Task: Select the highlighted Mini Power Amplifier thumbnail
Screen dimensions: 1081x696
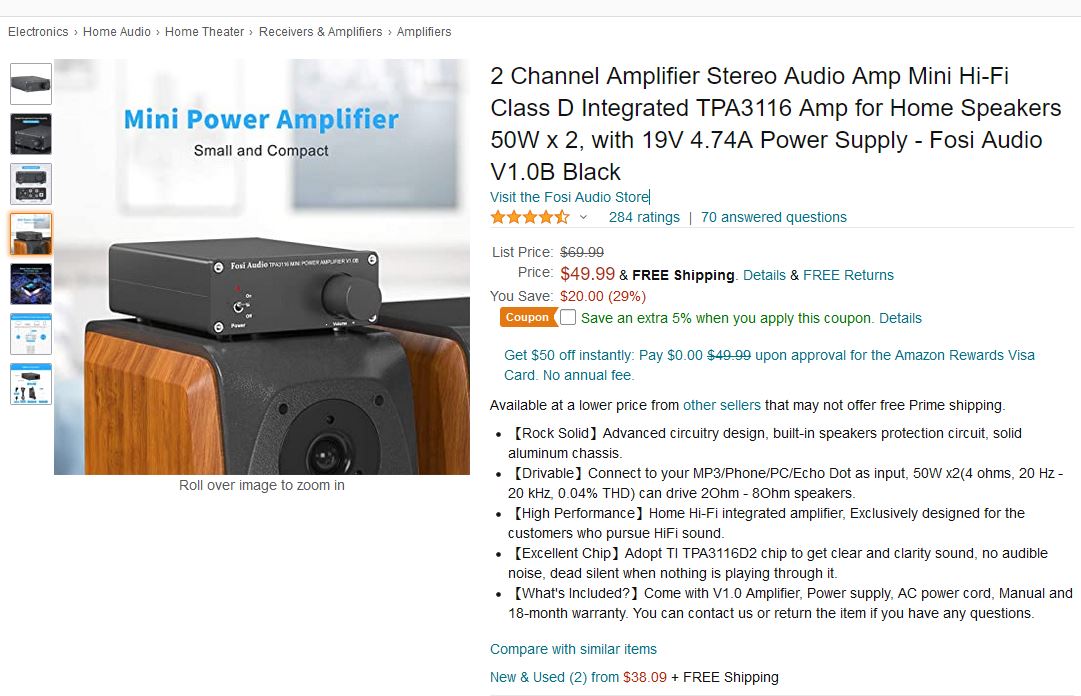Action: [31, 234]
